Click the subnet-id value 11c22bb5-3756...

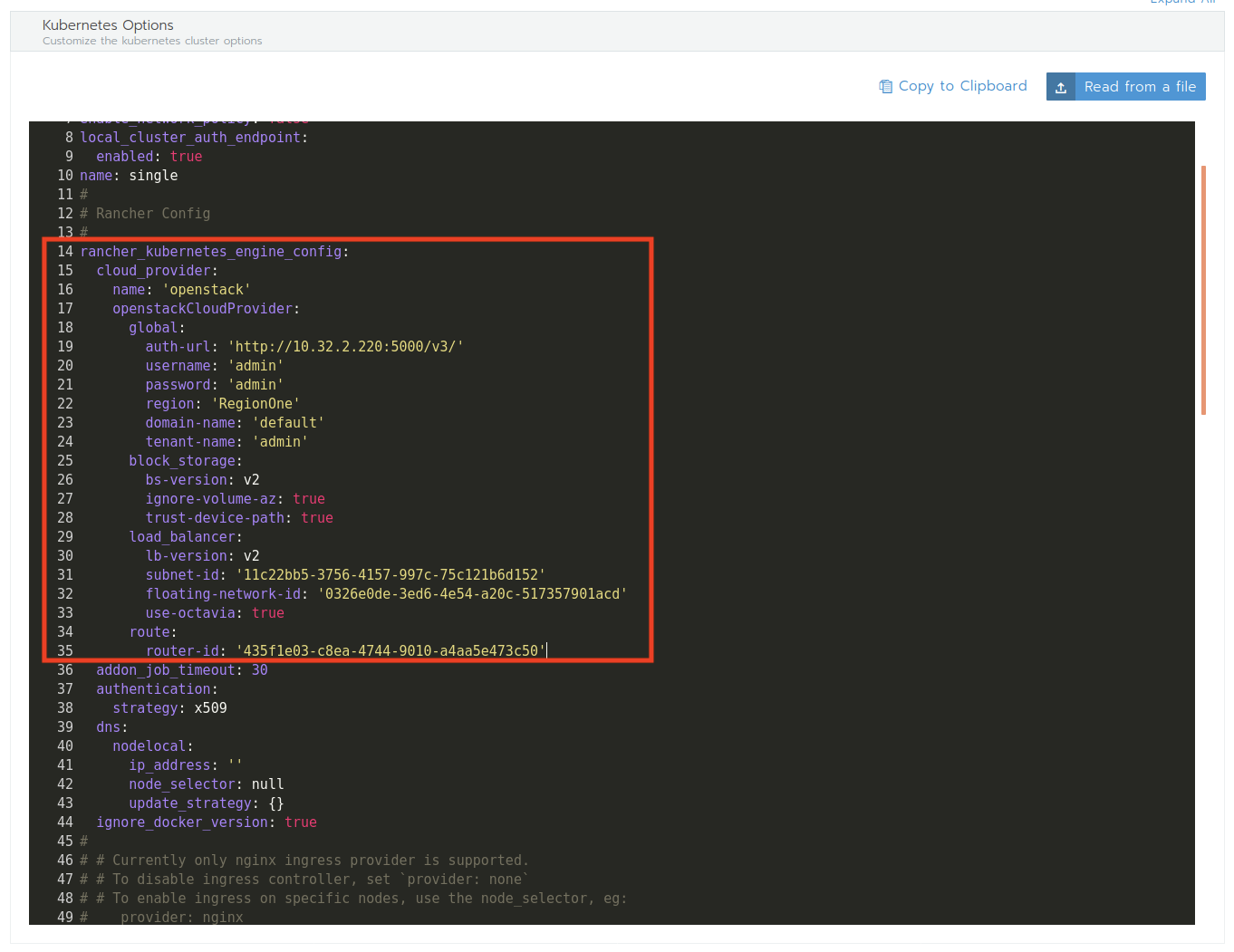390,575
